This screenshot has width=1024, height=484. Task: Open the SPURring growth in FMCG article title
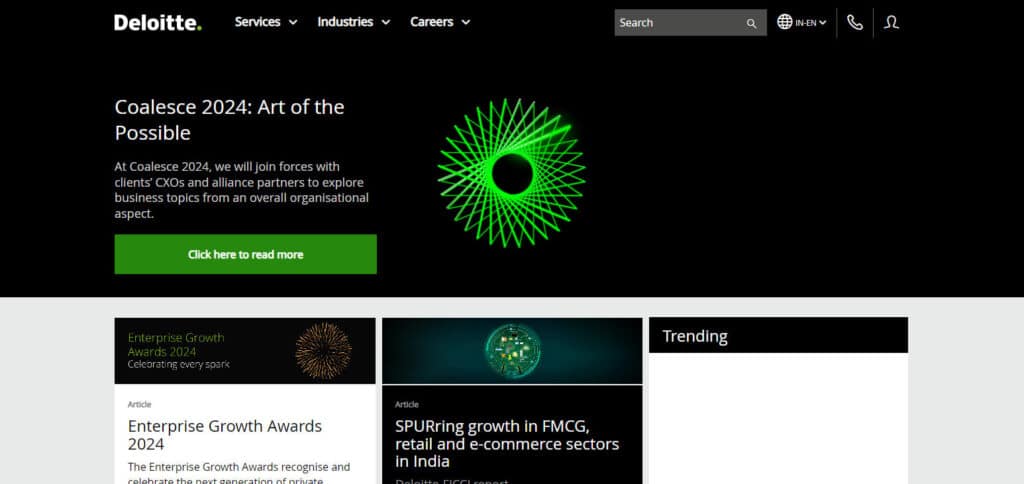[x=507, y=444]
